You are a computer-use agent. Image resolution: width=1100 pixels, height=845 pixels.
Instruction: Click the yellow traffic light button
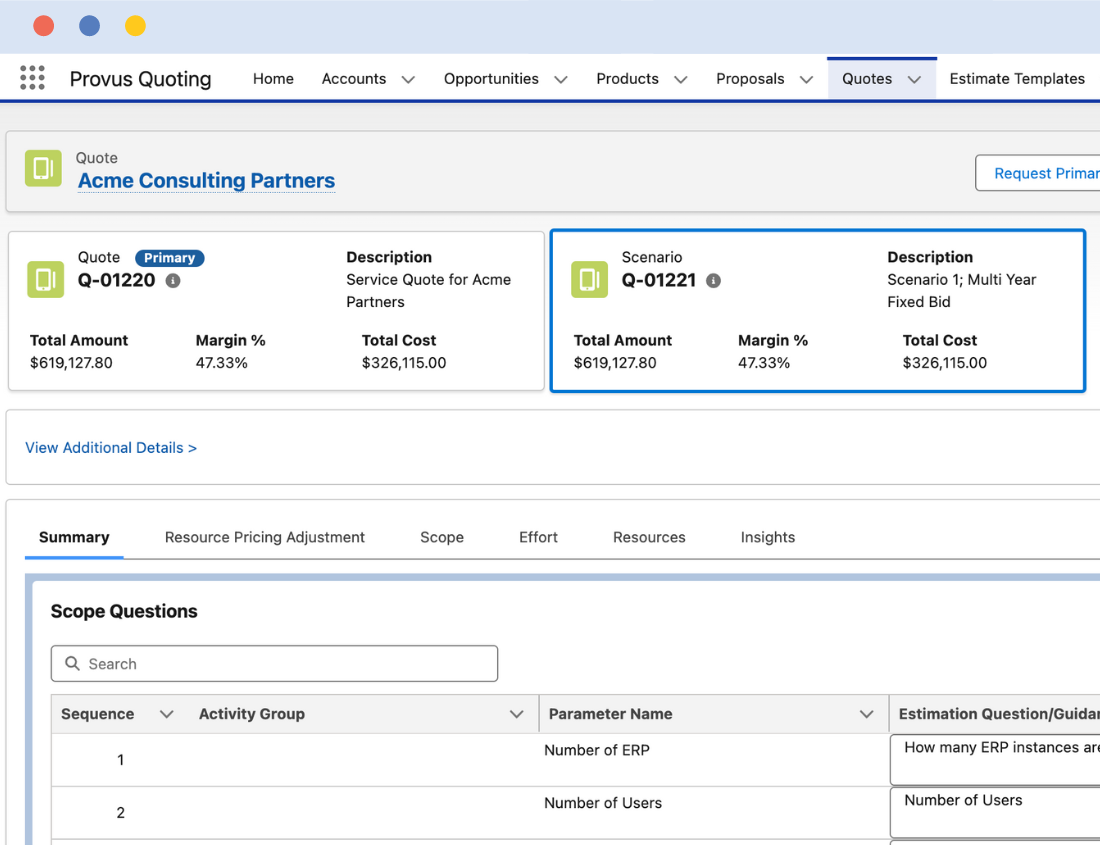click(136, 25)
